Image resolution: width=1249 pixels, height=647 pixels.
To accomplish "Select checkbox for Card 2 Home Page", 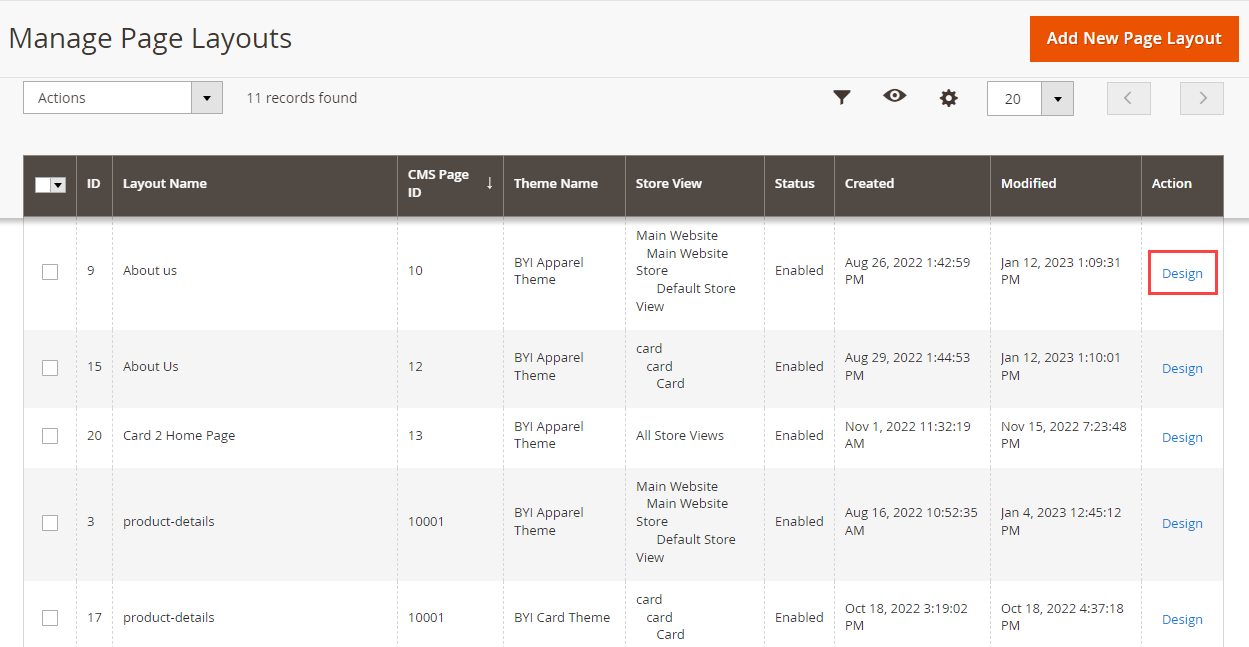I will 50,436.
